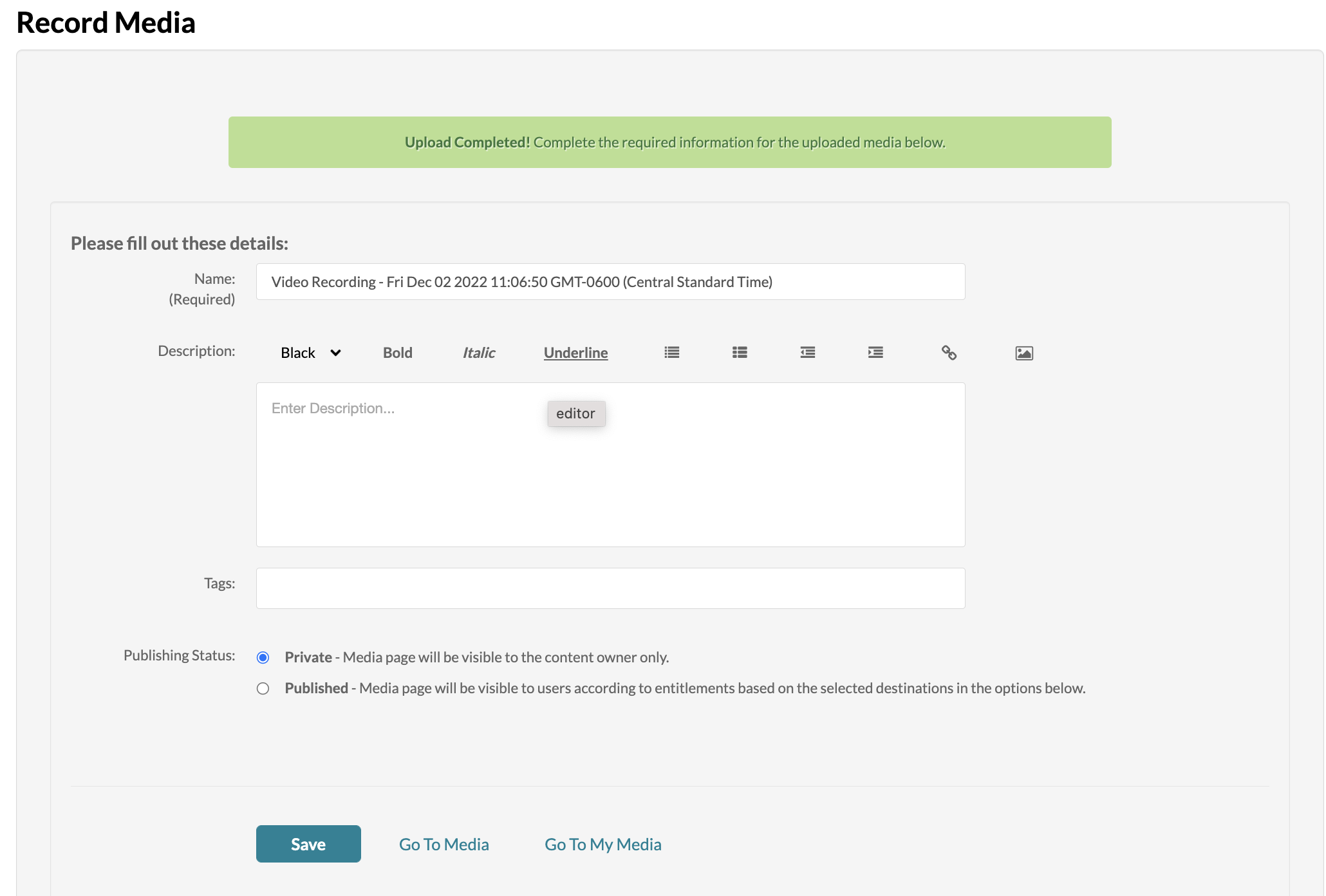Insert an image using the picture icon

click(x=1023, y=353)
